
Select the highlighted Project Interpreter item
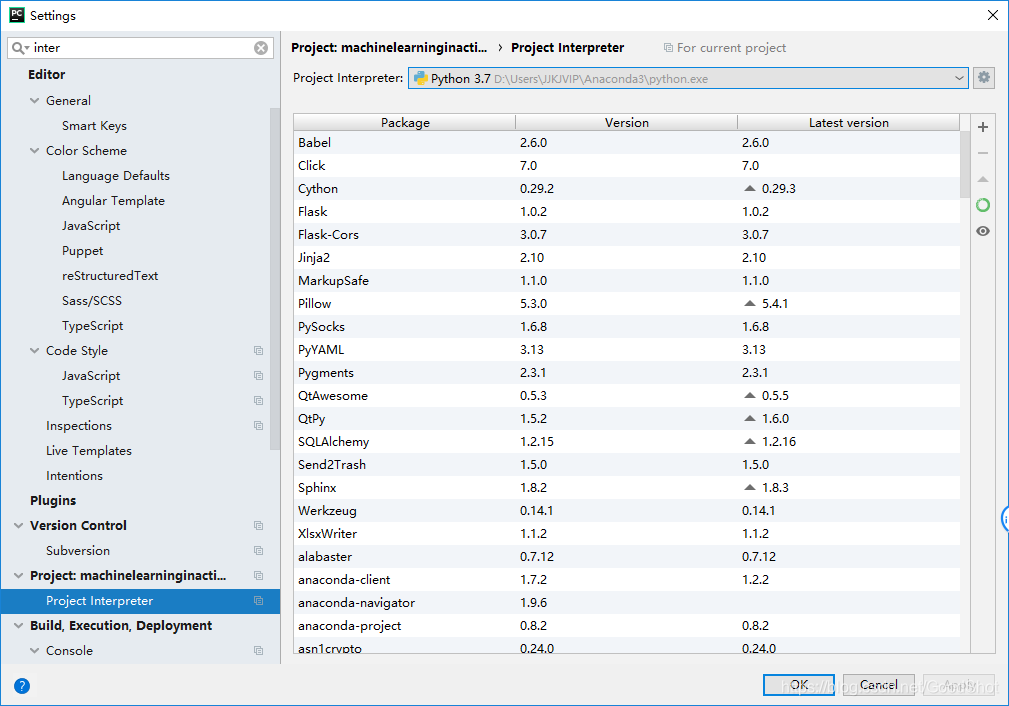(140, 600)
